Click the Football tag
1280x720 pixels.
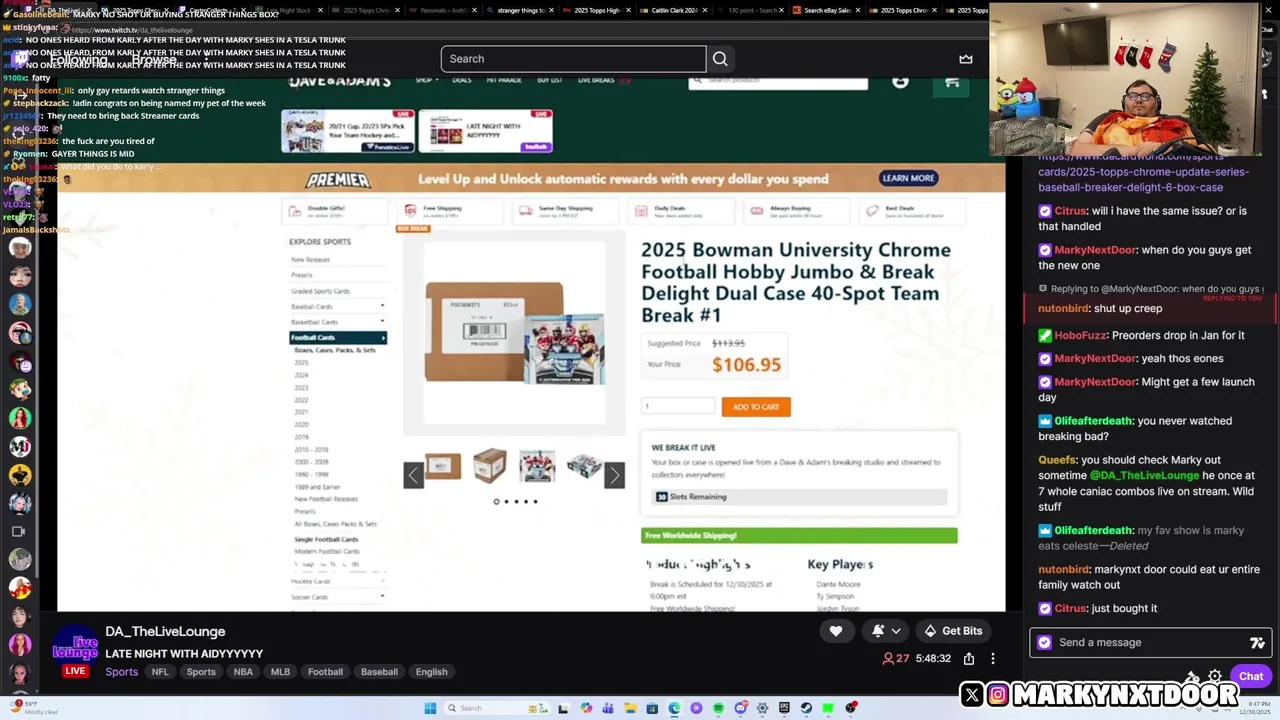point(325,672)
